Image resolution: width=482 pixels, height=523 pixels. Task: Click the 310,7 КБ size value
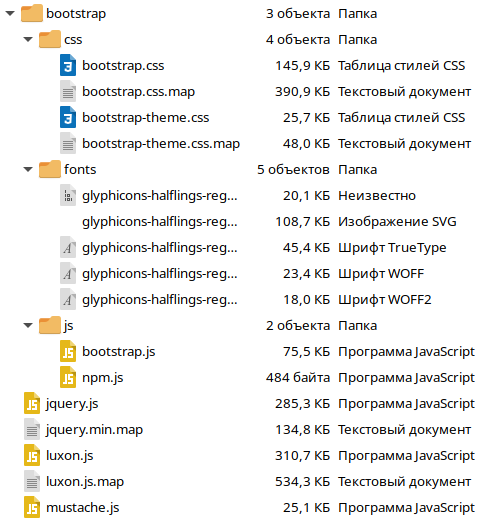point(303,456)
